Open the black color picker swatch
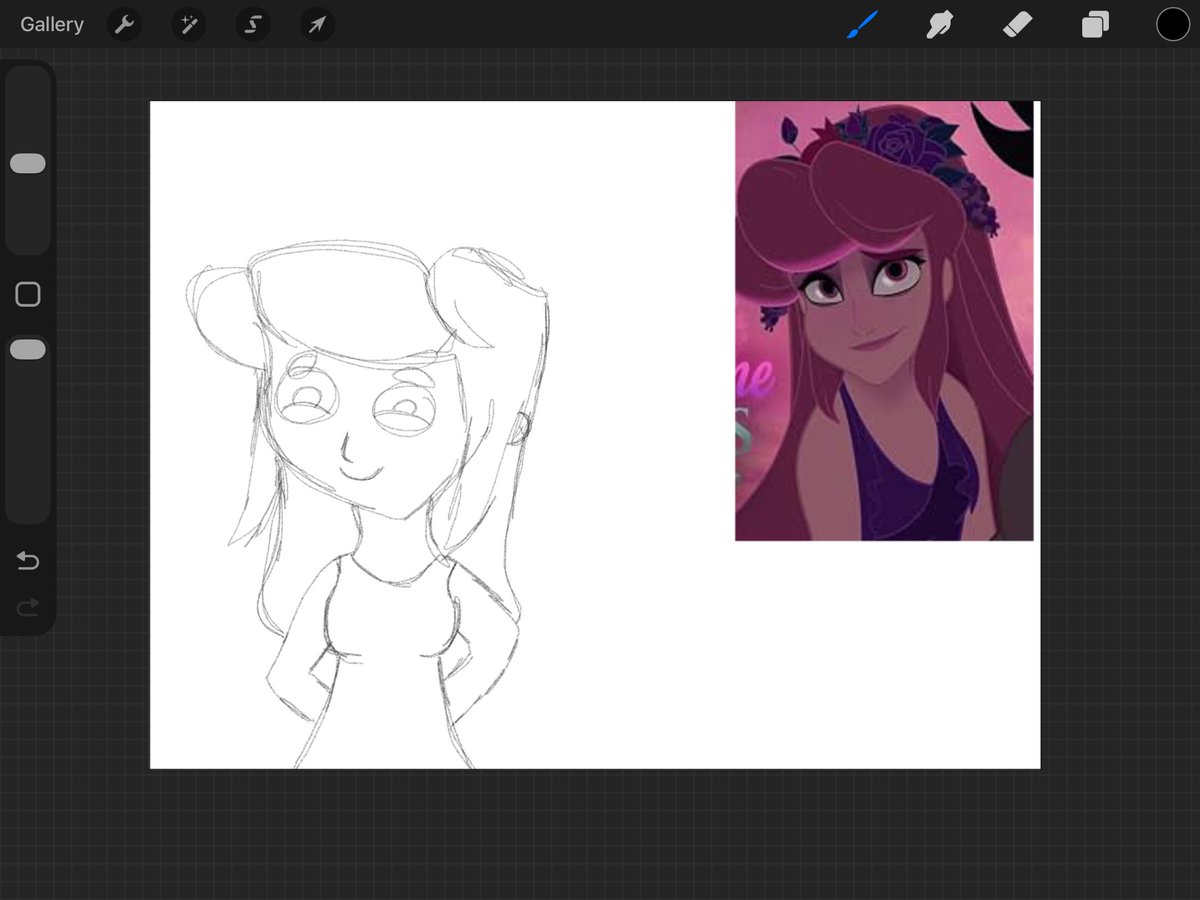 (1173, 24)
